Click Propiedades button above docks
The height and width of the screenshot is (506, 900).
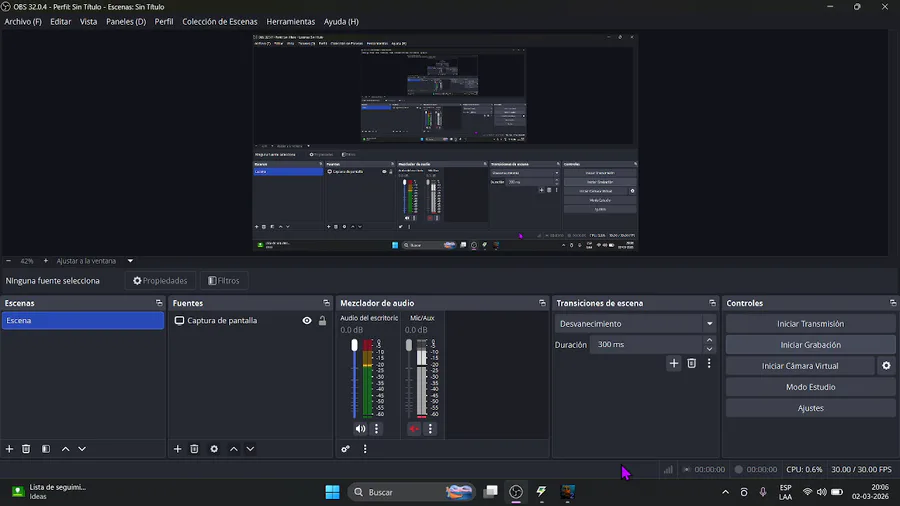click(160, 281)
